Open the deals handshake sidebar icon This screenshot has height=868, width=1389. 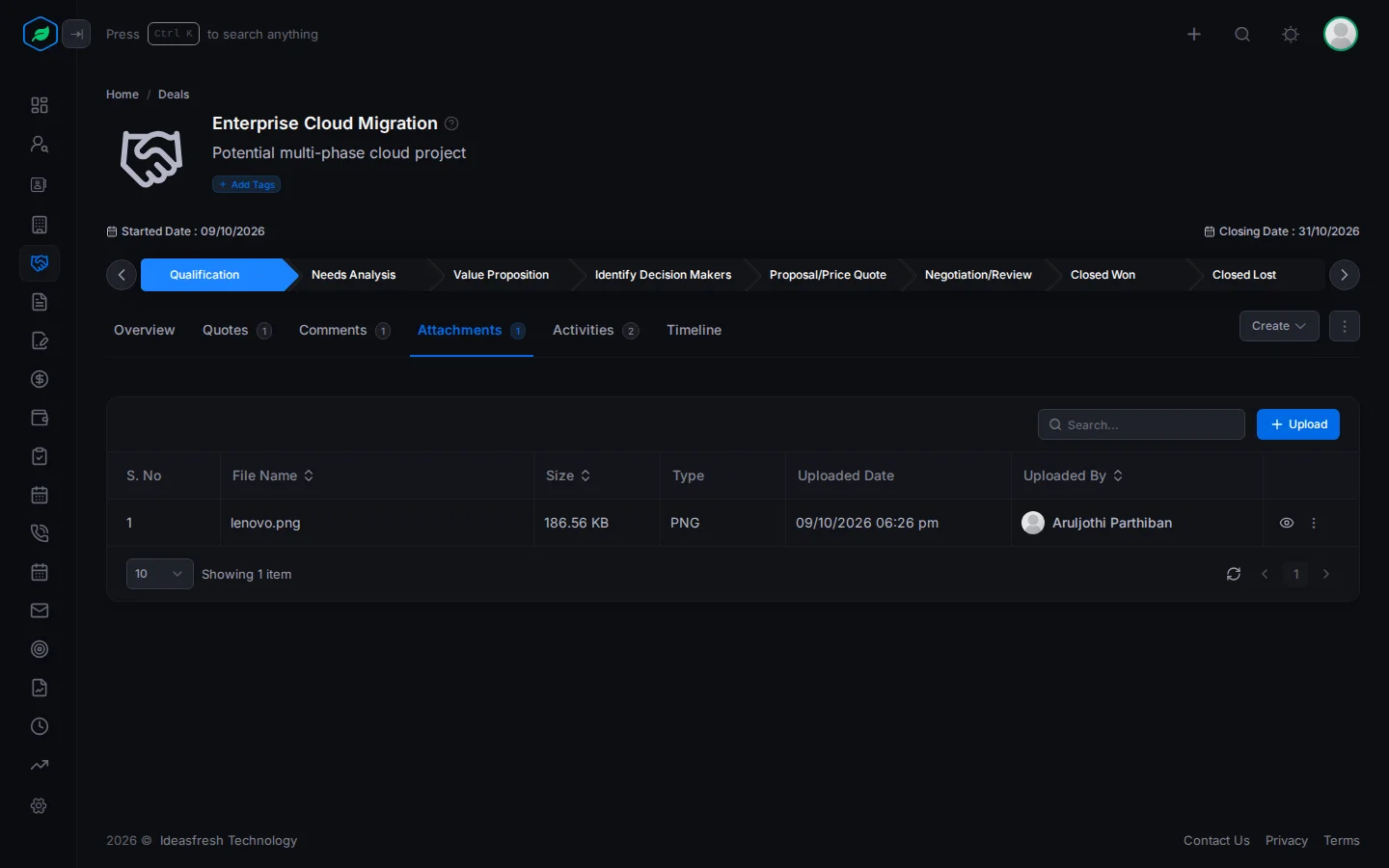click(x=40, y=263)
